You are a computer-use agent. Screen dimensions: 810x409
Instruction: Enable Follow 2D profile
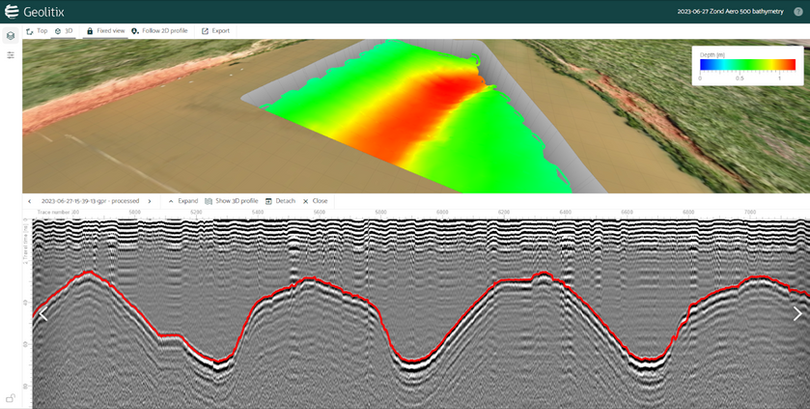point(159,31)
